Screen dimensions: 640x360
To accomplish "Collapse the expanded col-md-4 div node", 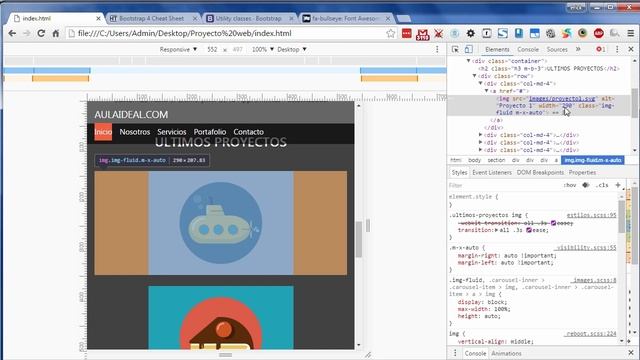I will (x=480, y=83).
